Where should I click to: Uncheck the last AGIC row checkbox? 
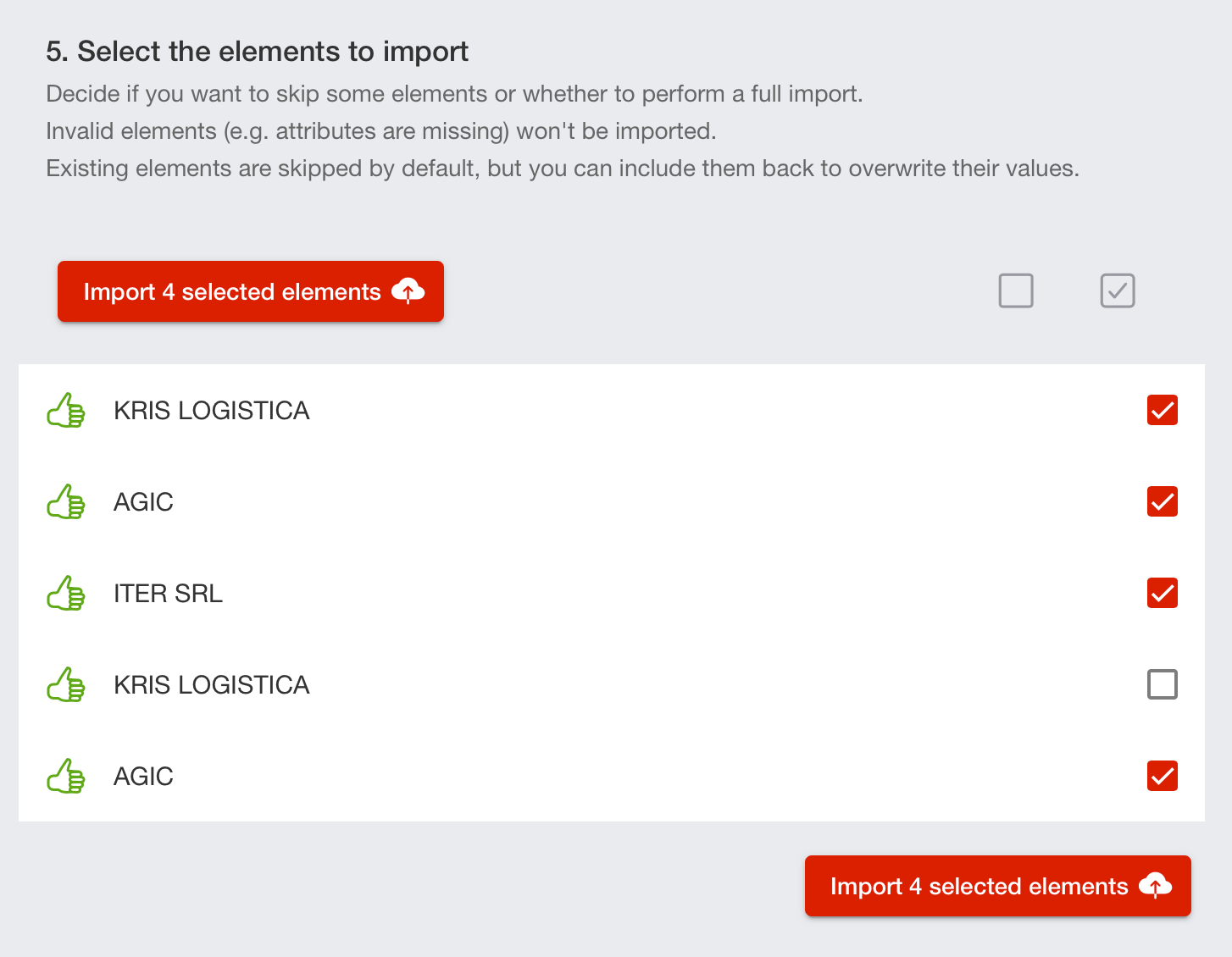1162,776
